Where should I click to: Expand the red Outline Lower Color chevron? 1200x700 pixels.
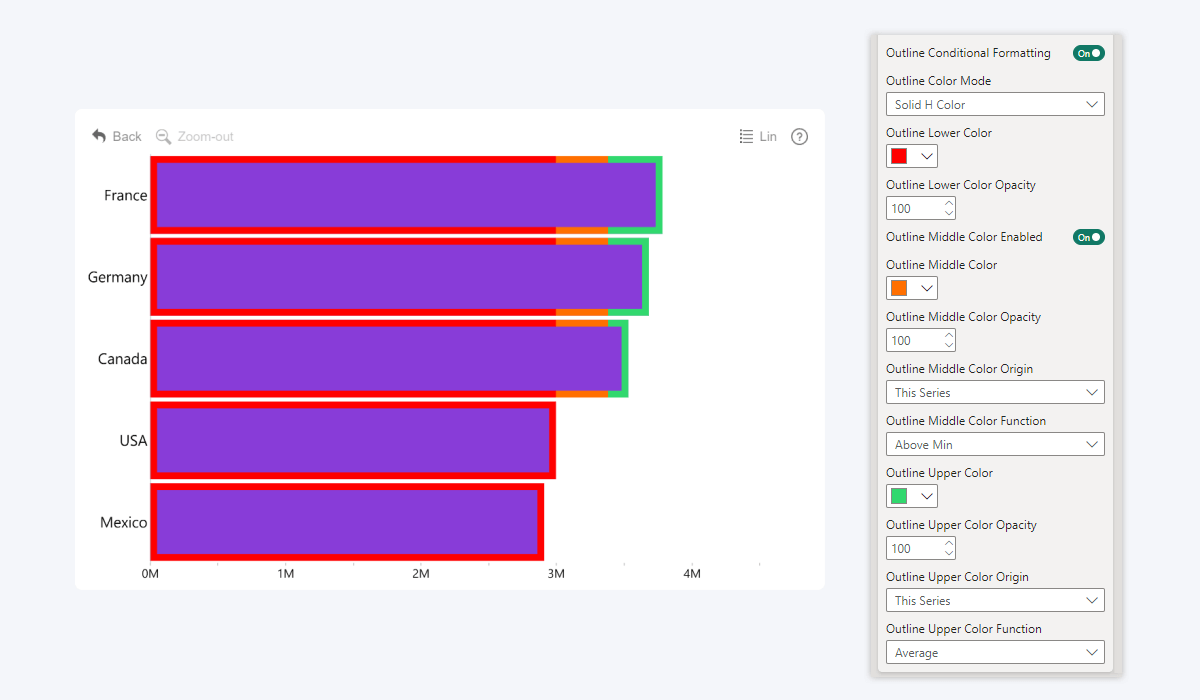point(926,156)
